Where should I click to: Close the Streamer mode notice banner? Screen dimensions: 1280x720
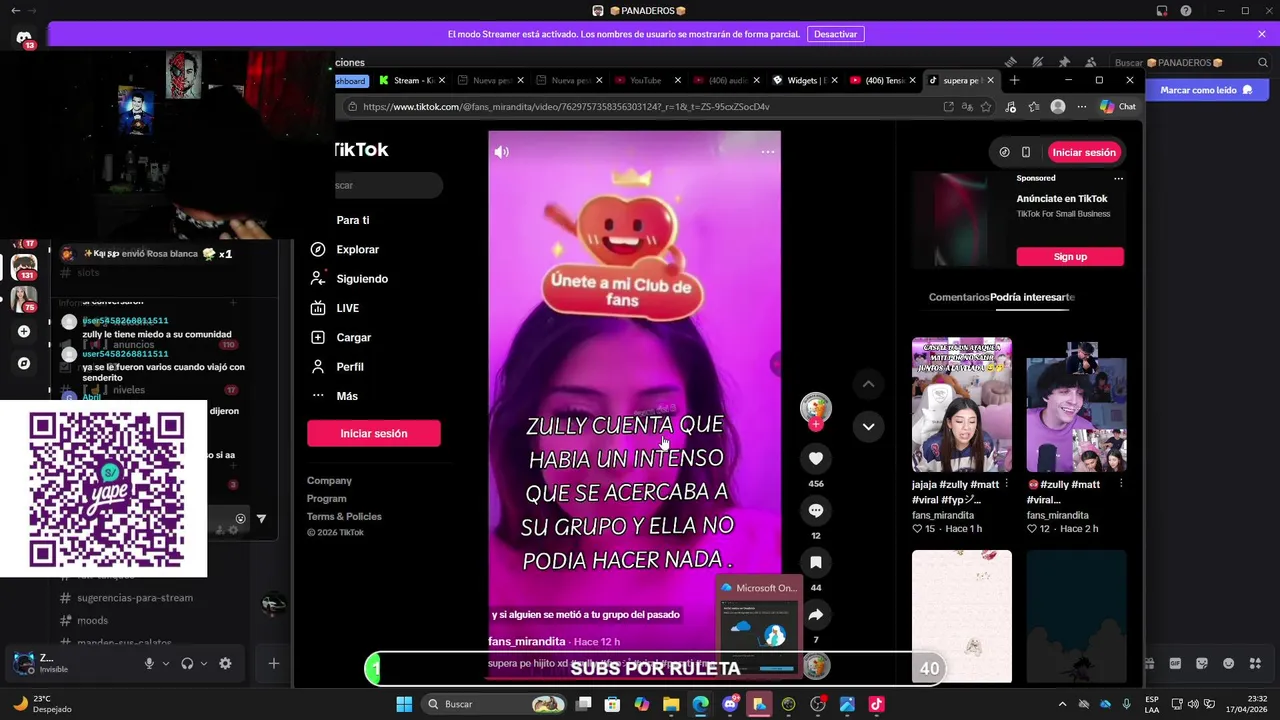tap(1262, 34)
